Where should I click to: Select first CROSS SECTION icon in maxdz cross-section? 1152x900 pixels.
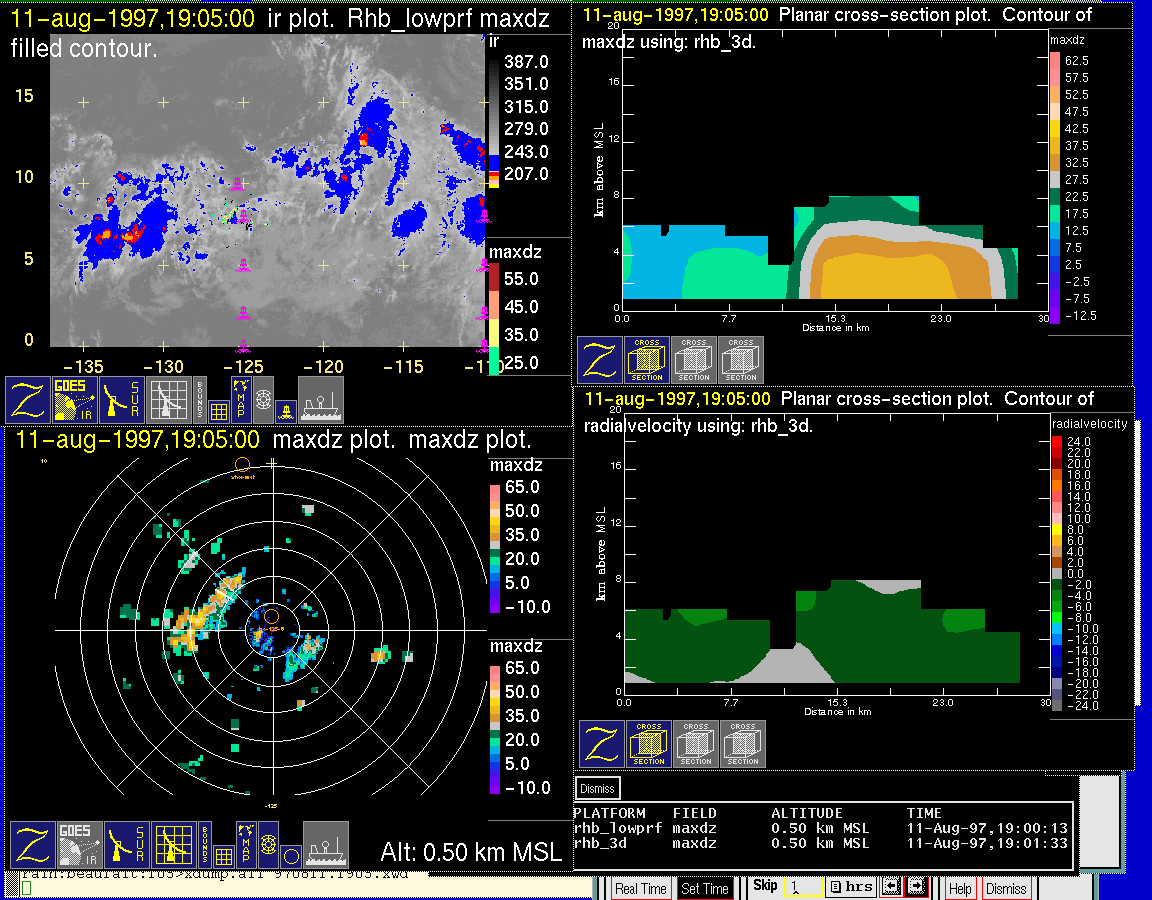point(647,360)
